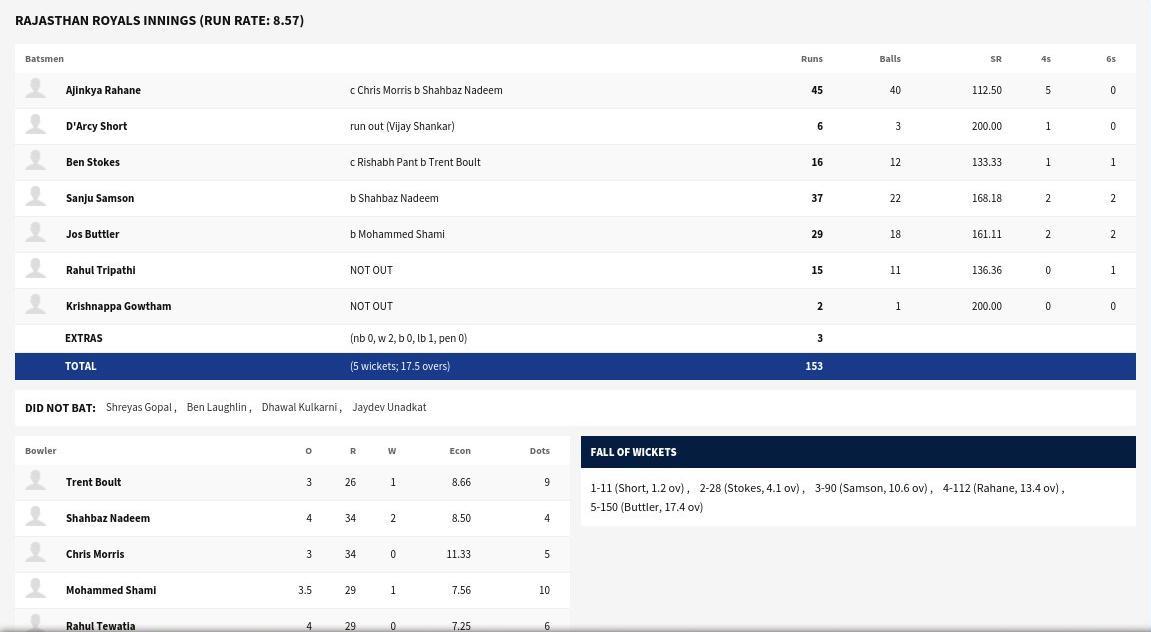Click the 4s column header
The image size is (1151, 632).
(1045, 59)
